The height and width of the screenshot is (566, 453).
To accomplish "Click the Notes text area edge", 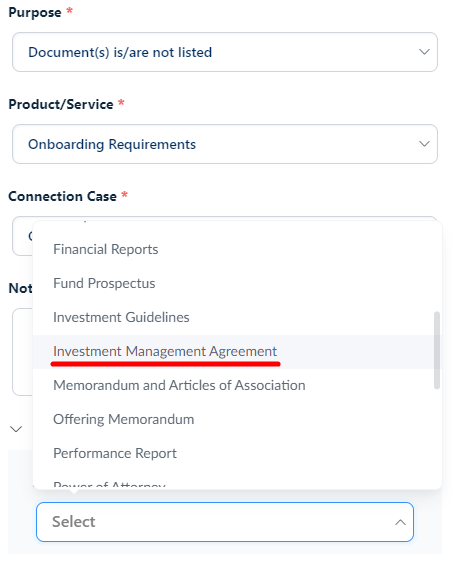I will (22, 352).
